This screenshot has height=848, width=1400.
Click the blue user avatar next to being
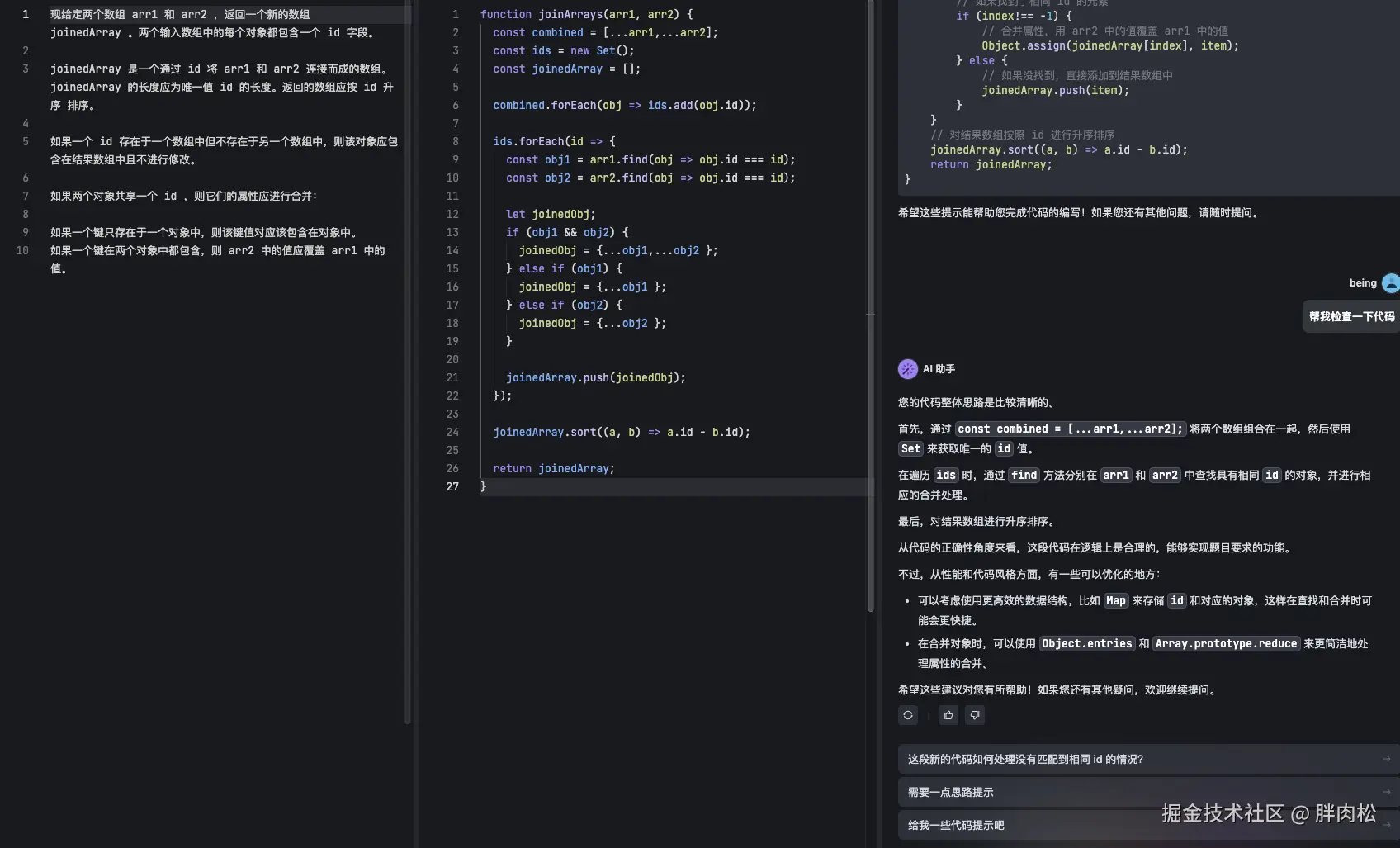point(1390,283)
